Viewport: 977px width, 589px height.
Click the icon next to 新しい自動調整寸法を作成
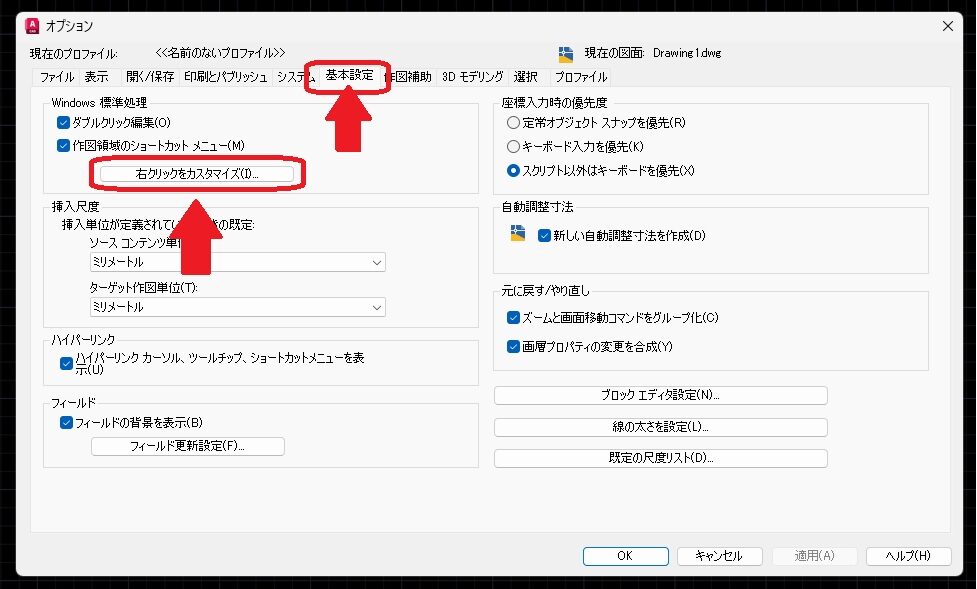pyautogui.click(x=517, y=235)
